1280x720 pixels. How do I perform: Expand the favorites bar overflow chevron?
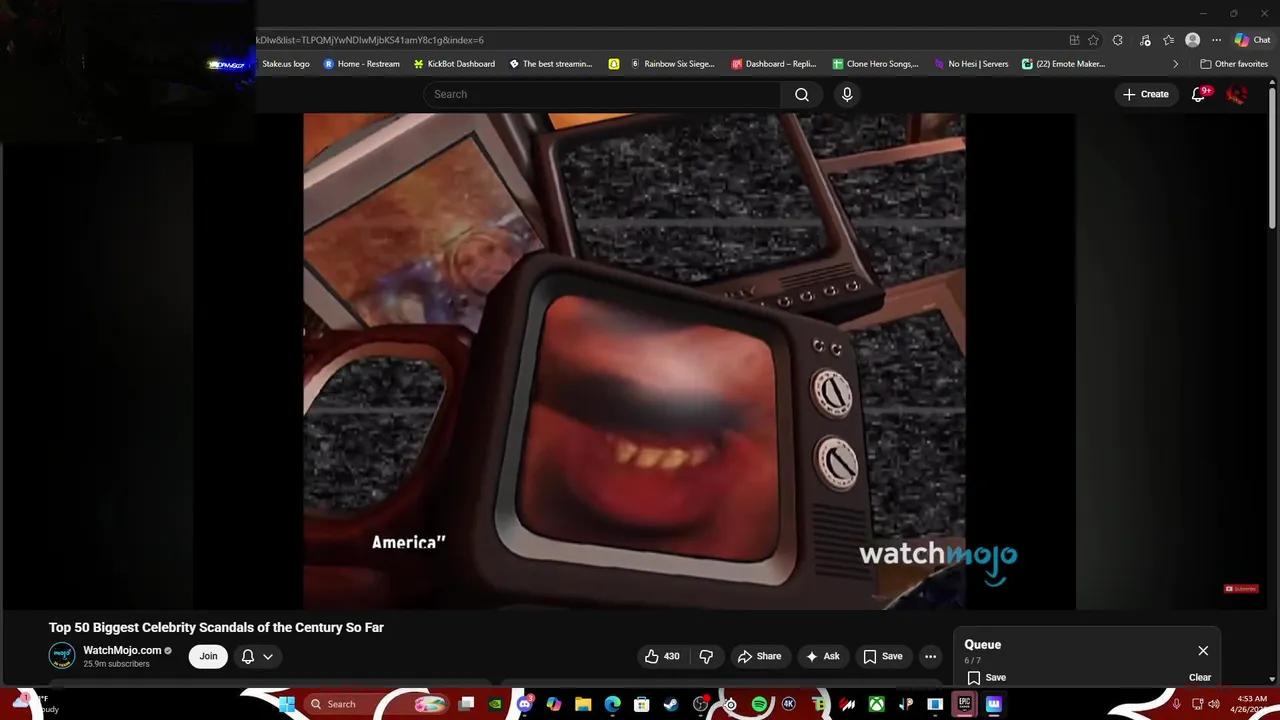pos(1175,64)
